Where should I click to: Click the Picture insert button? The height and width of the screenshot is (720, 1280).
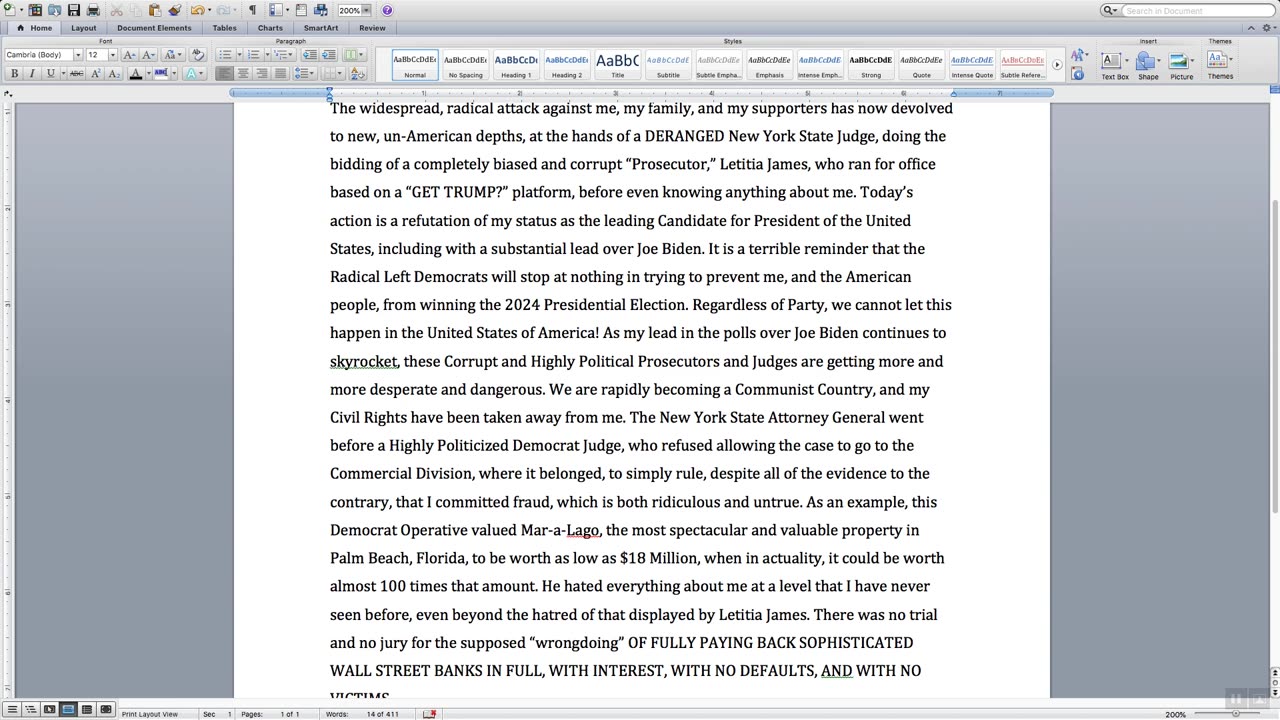click(1182, 66)
